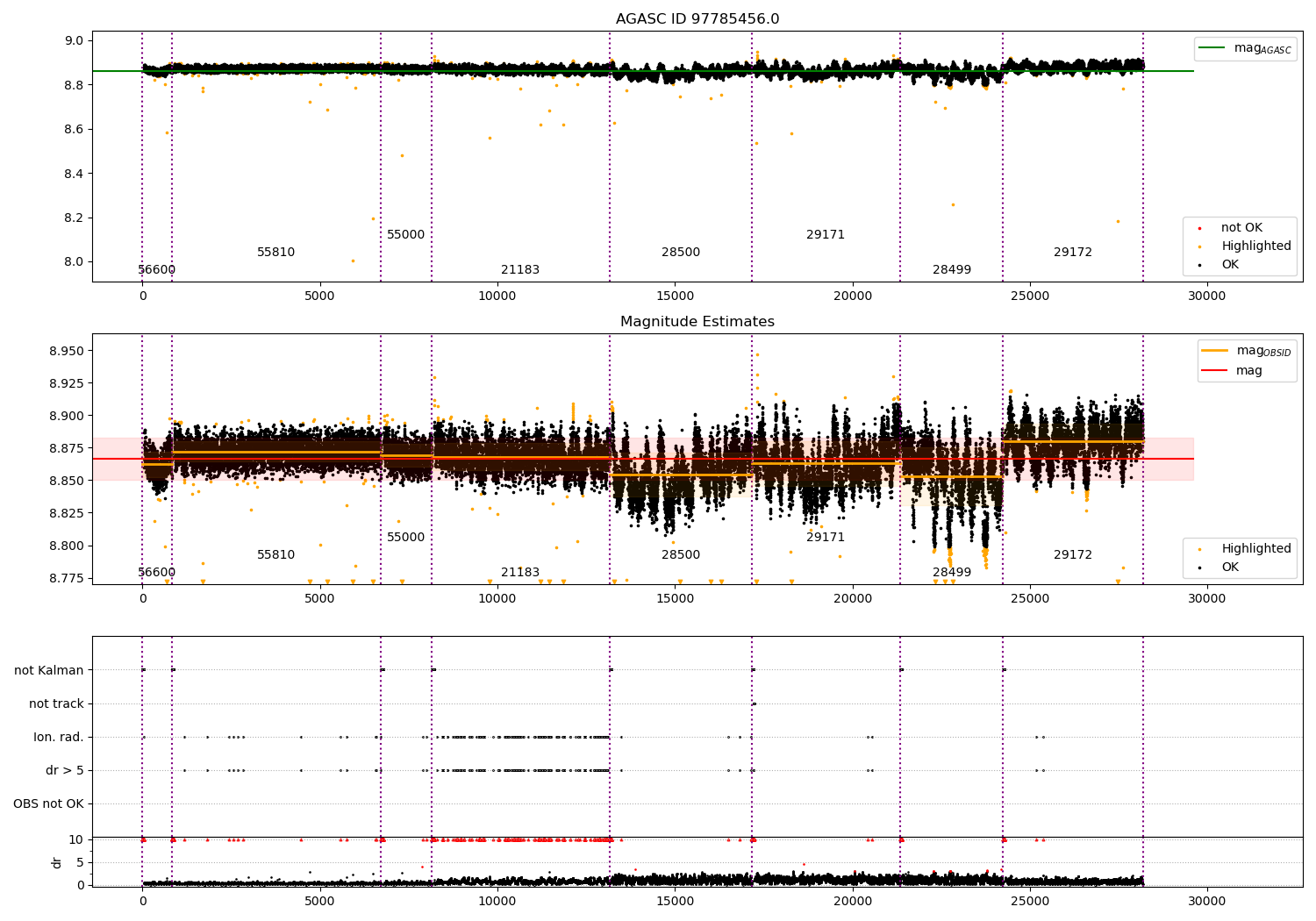Click the "dr > 5" axis label
The width and height of the screenshot is (1316, 921).
(65, 771)
